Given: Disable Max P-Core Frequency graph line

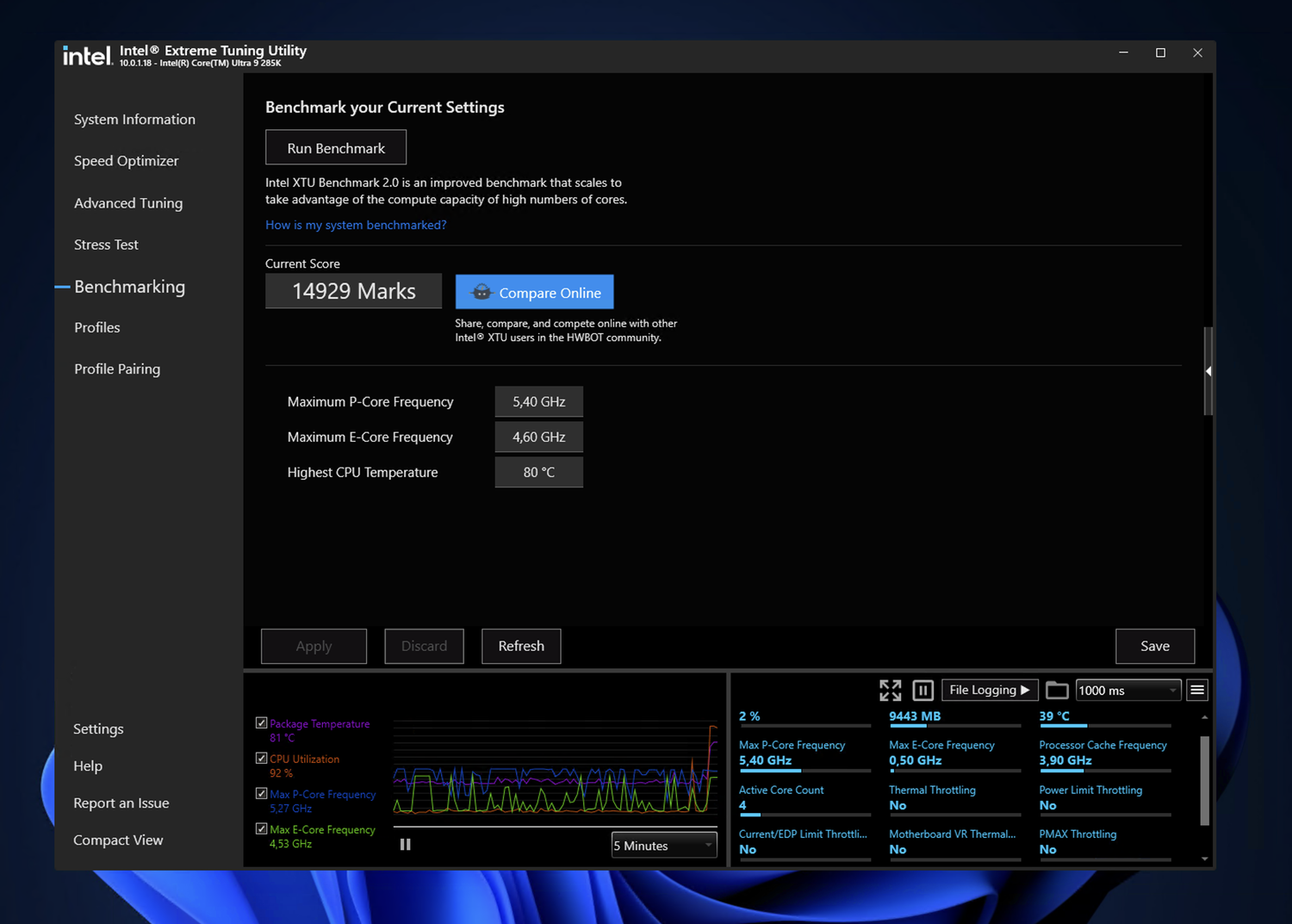Looking at the screenshot, I should click(x=261, y=794).
